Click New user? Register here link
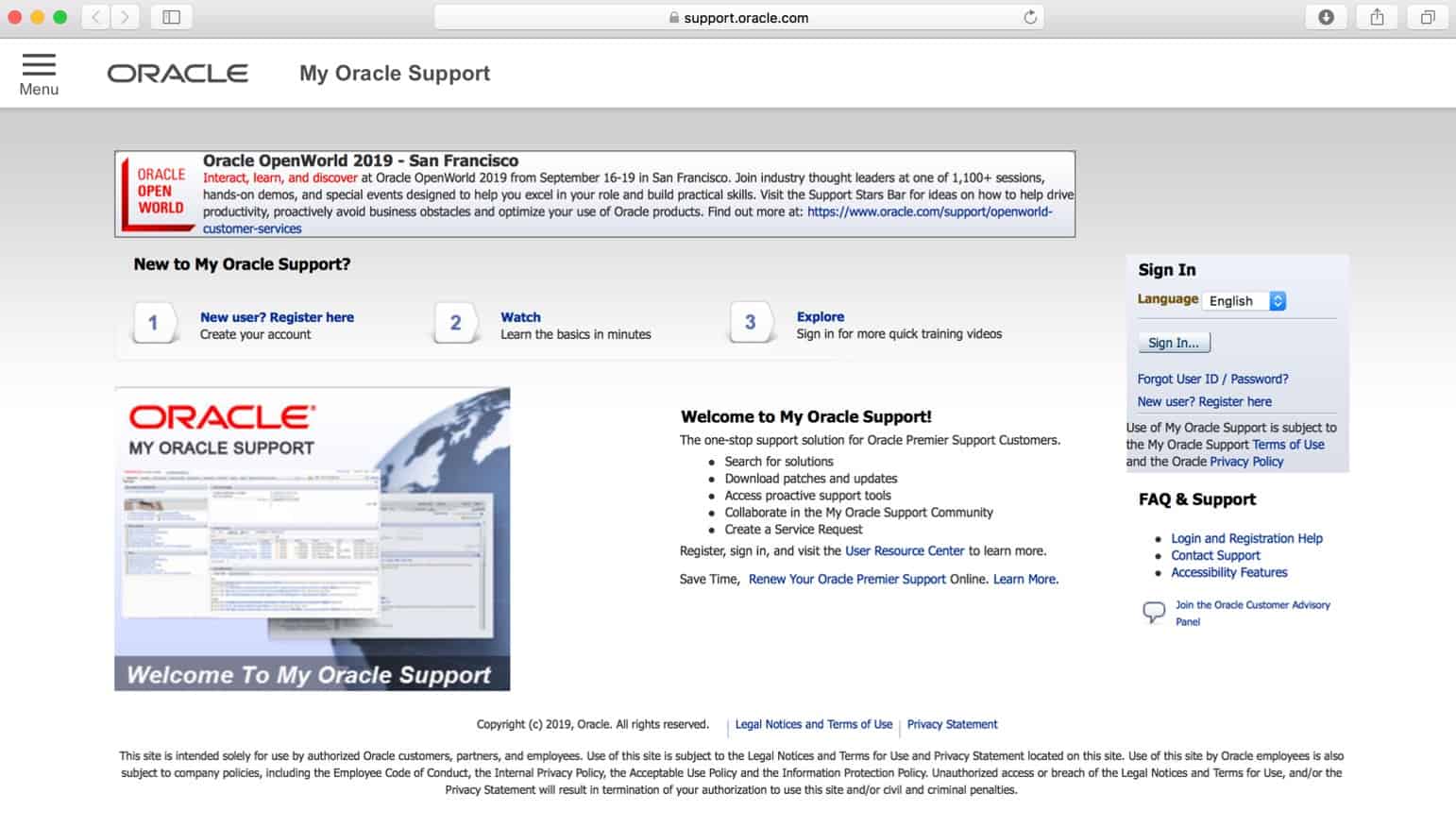This screenshot has width=1456, height=828. (1204, 400)
